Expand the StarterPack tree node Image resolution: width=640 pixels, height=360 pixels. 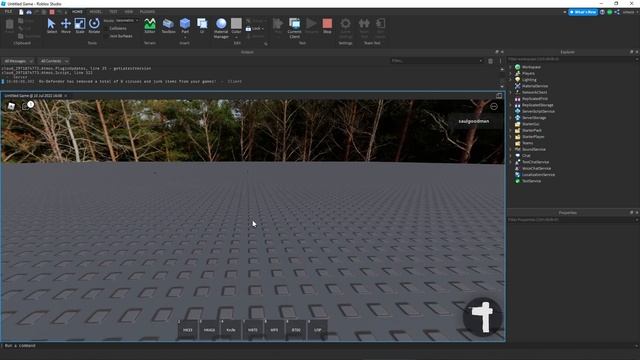(x=510, y=130)
